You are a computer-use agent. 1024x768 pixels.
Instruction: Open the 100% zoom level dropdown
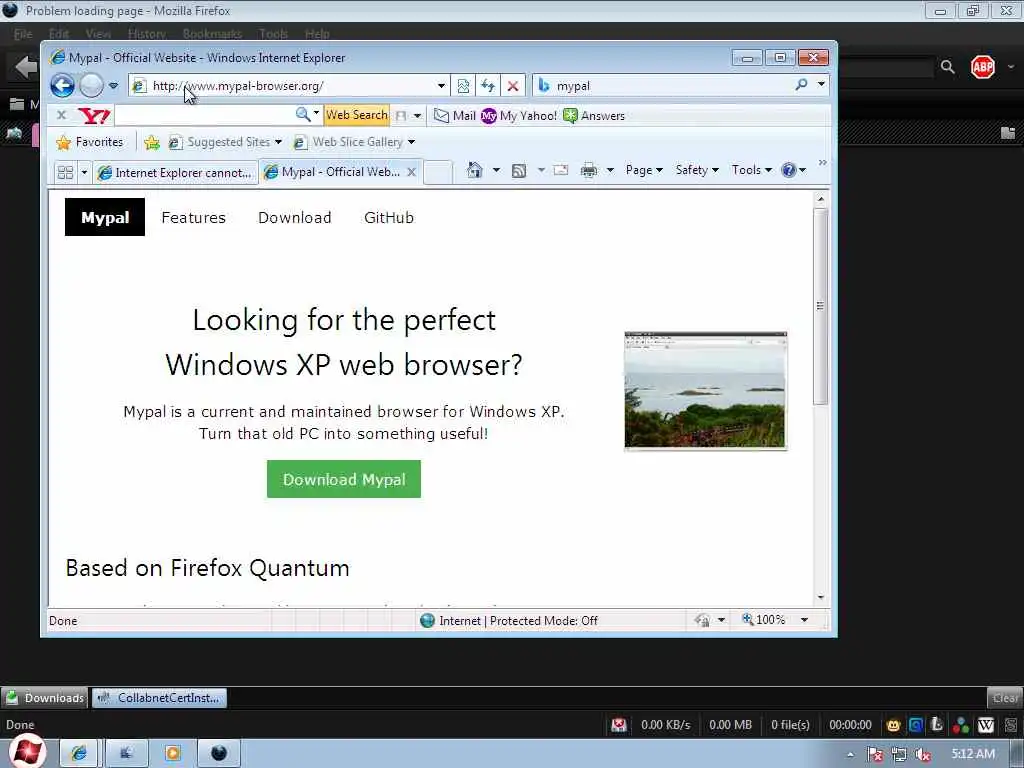point(805,620)
